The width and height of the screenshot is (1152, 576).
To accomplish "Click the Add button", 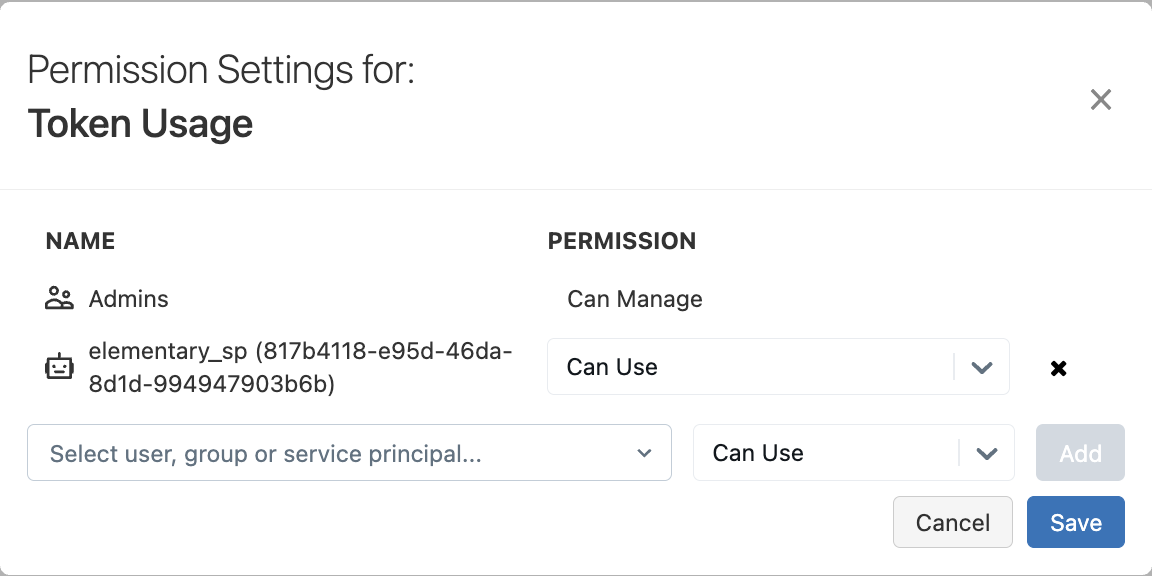I will point(1080,453).
